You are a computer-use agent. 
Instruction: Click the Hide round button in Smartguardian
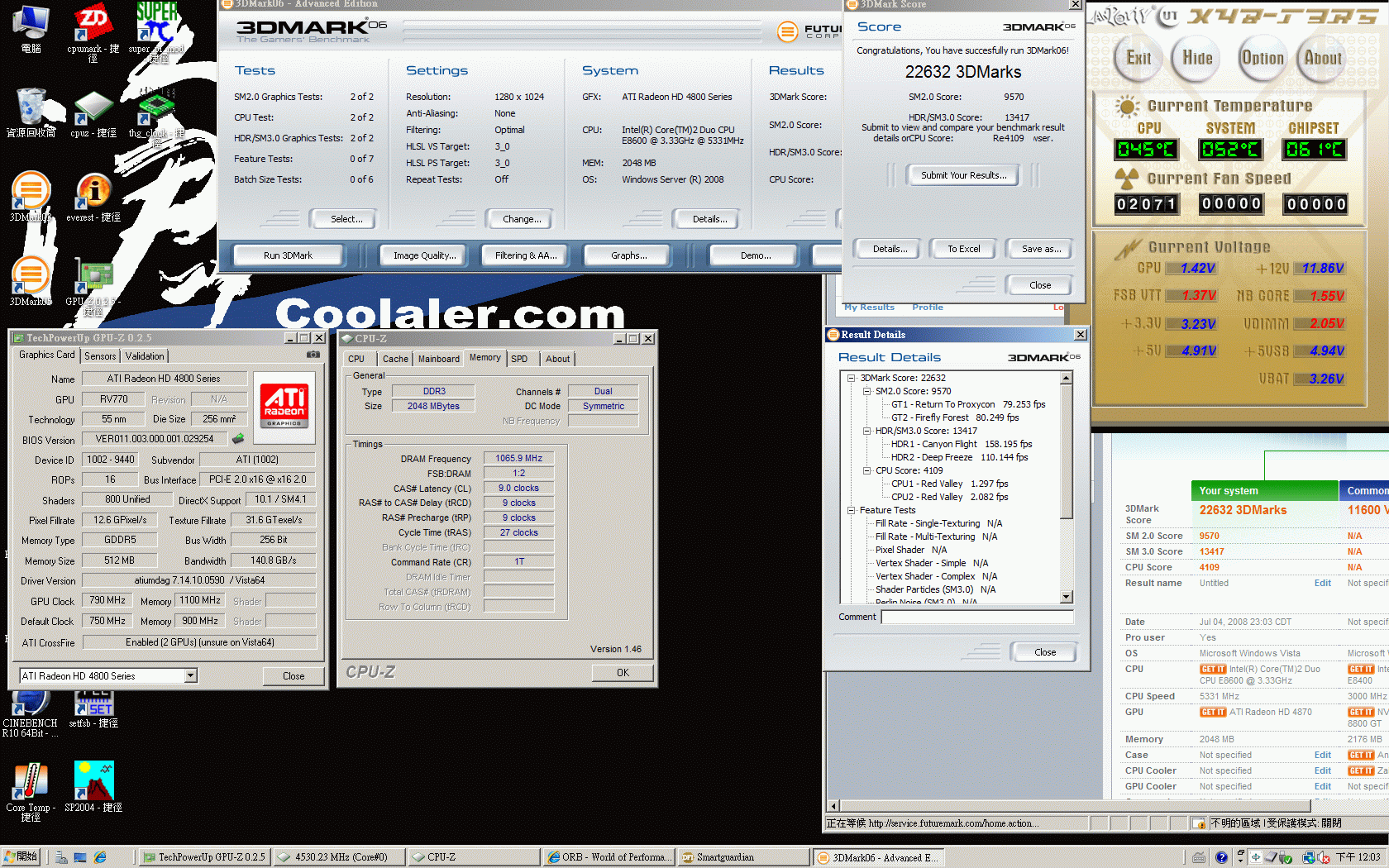point(1197,58)
